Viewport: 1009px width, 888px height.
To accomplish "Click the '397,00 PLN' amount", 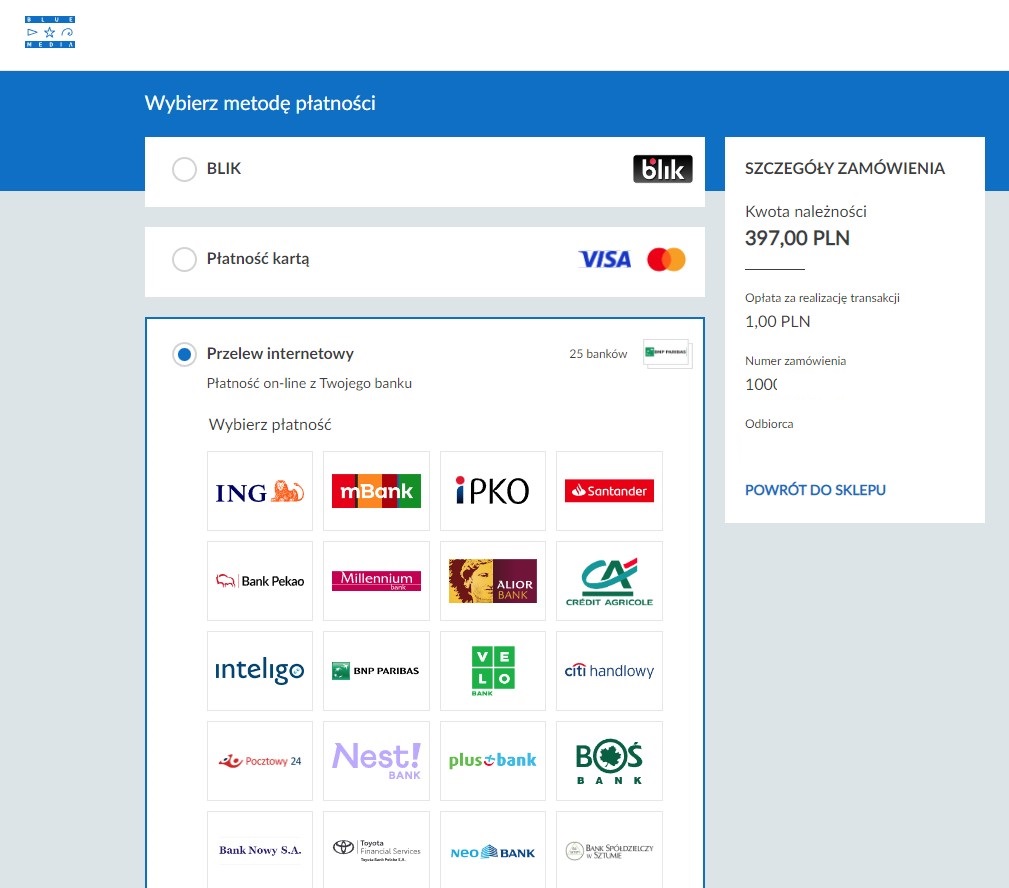I will coord(797,238).
